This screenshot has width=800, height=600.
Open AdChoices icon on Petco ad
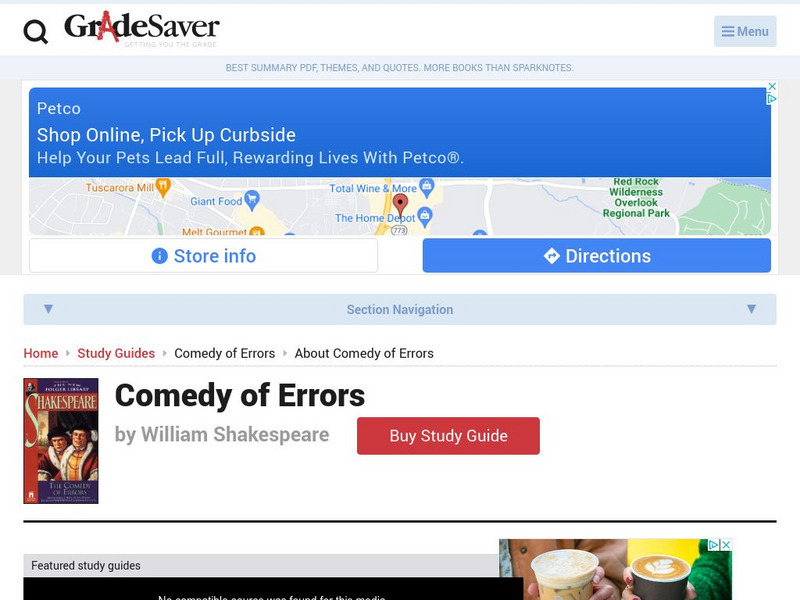coord(772,99)
